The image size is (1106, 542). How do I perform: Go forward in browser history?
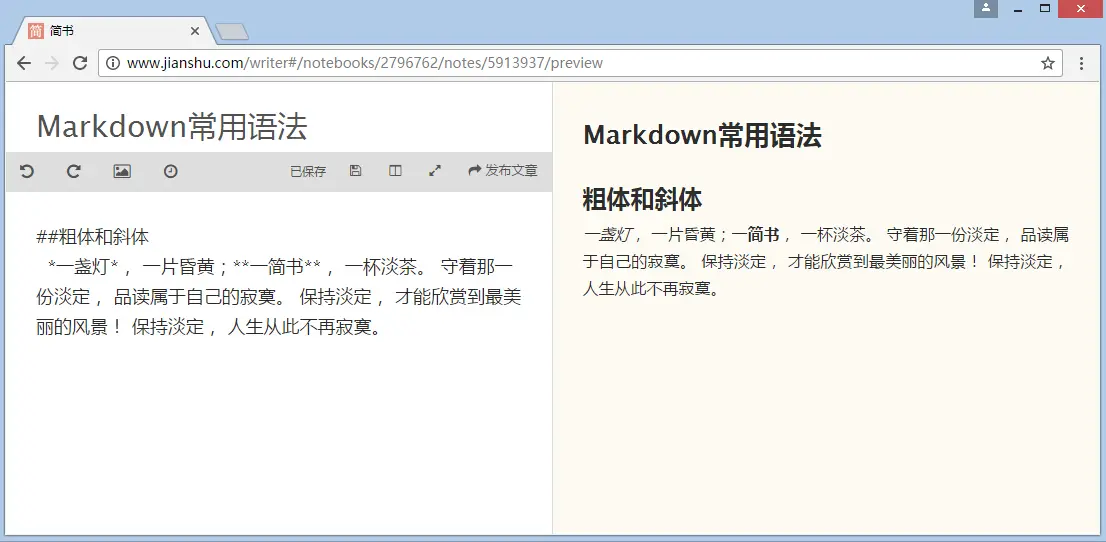(x=52, y=63)
